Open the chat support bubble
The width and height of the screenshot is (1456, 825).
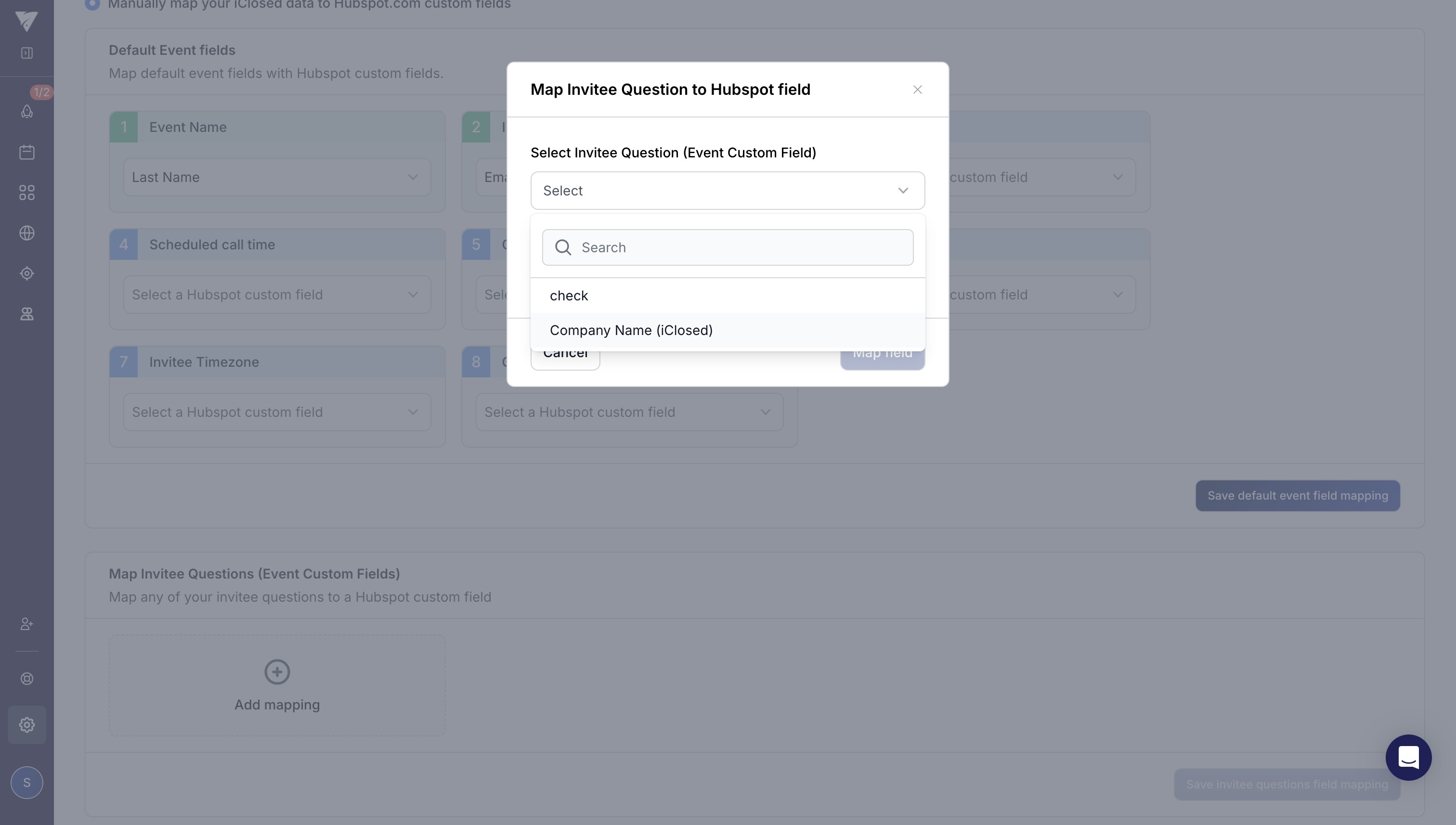coord(1408,758)
